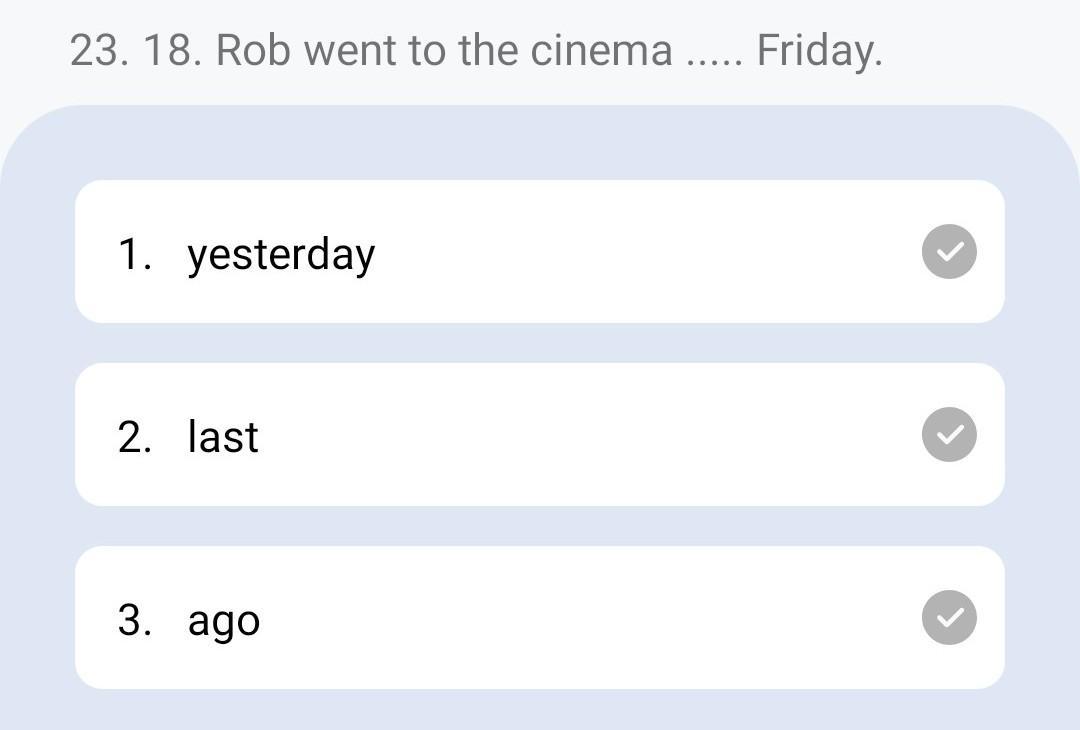Tick the checkmark circle beside "yesterday"
This screenshot has height=730, width=1080.
pyautogui.click(x=948, y=252)
